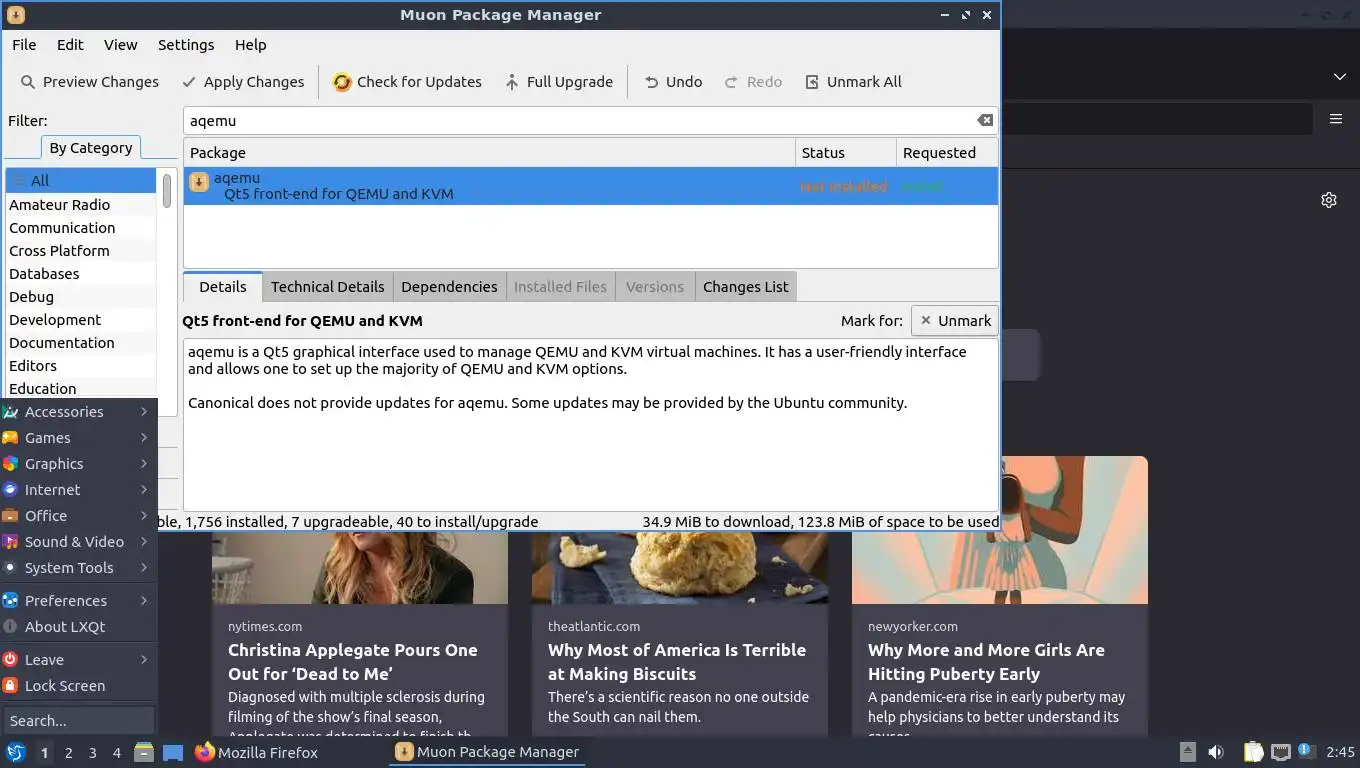Sort by the Status column header
The height and width of the screenshot is (768, 1360).
(x=846, y=153)
